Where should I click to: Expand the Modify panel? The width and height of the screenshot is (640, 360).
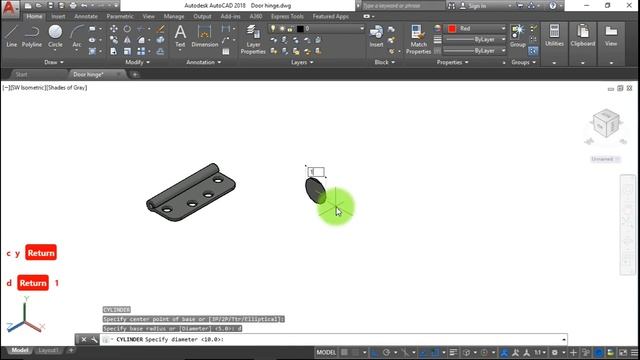click(137, 62)
